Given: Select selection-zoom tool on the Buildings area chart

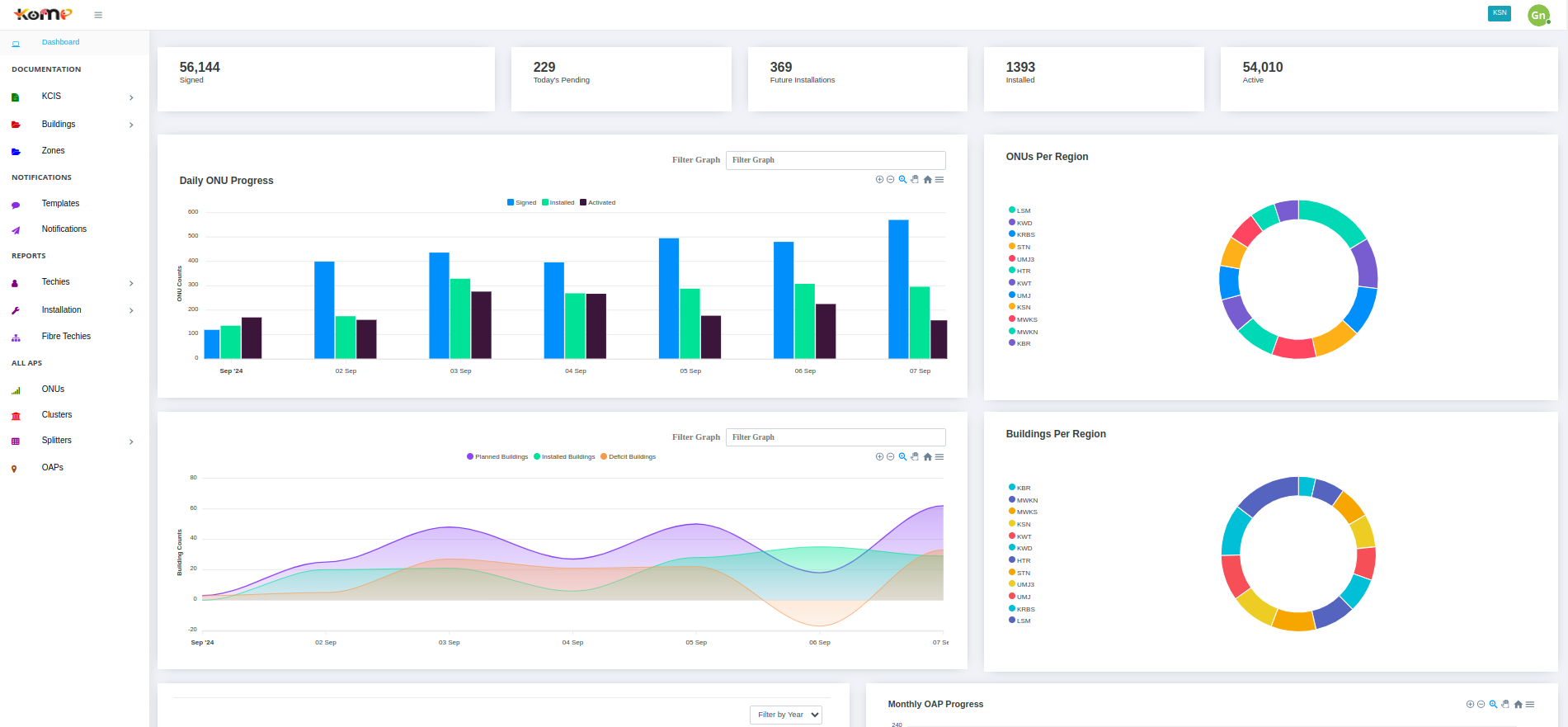Looking at the screenshot, I should (x=902, y=456).
